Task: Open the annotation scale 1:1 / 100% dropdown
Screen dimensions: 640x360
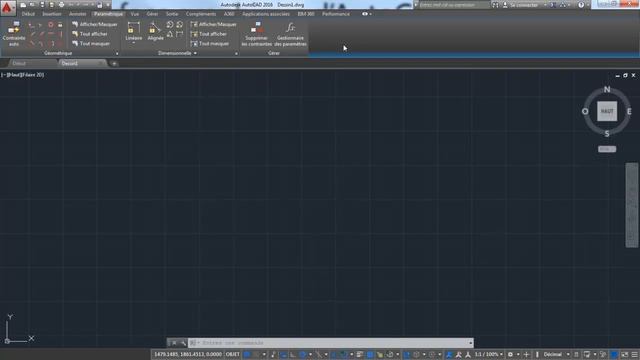Action: tap(489, 354)
